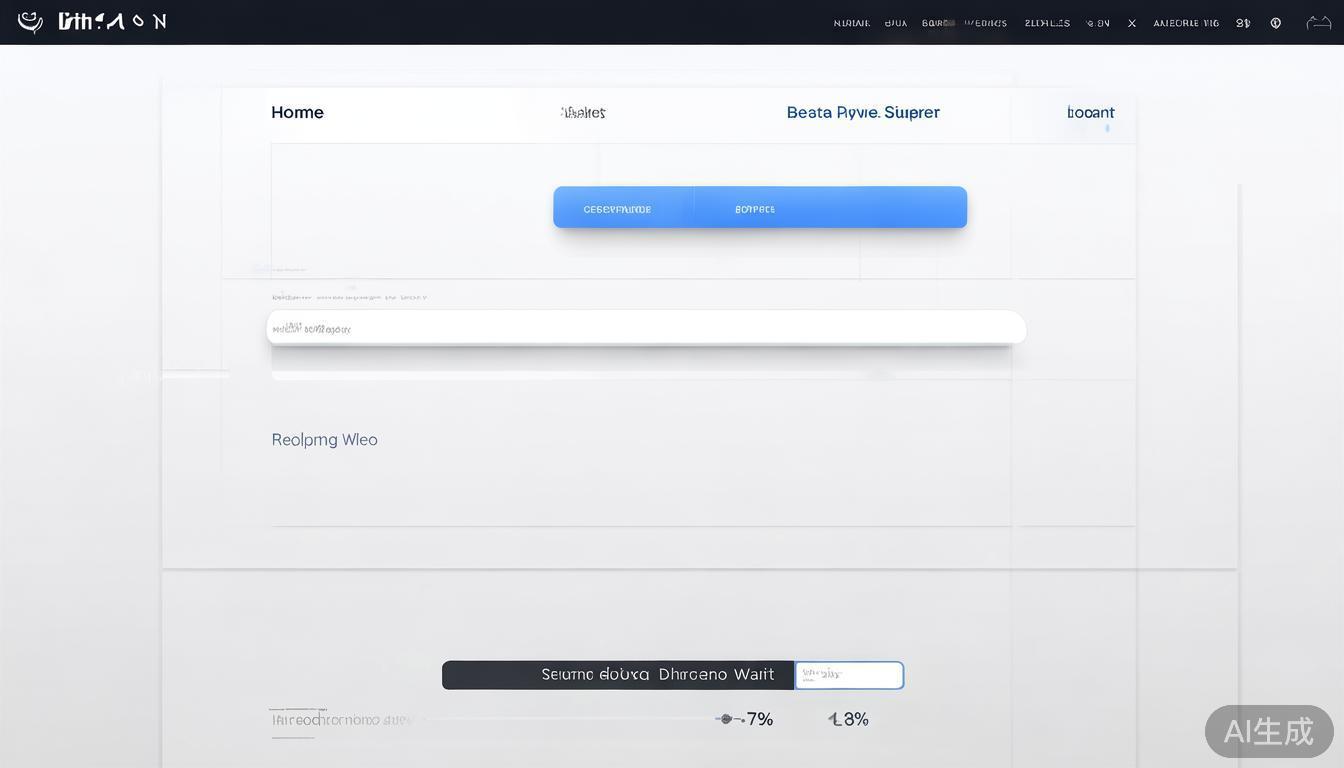Click the dark Seiurno doubxa Dhrceno Warit button
The width and height of the screenshot is (1344, 768).
tap(618, 675)
